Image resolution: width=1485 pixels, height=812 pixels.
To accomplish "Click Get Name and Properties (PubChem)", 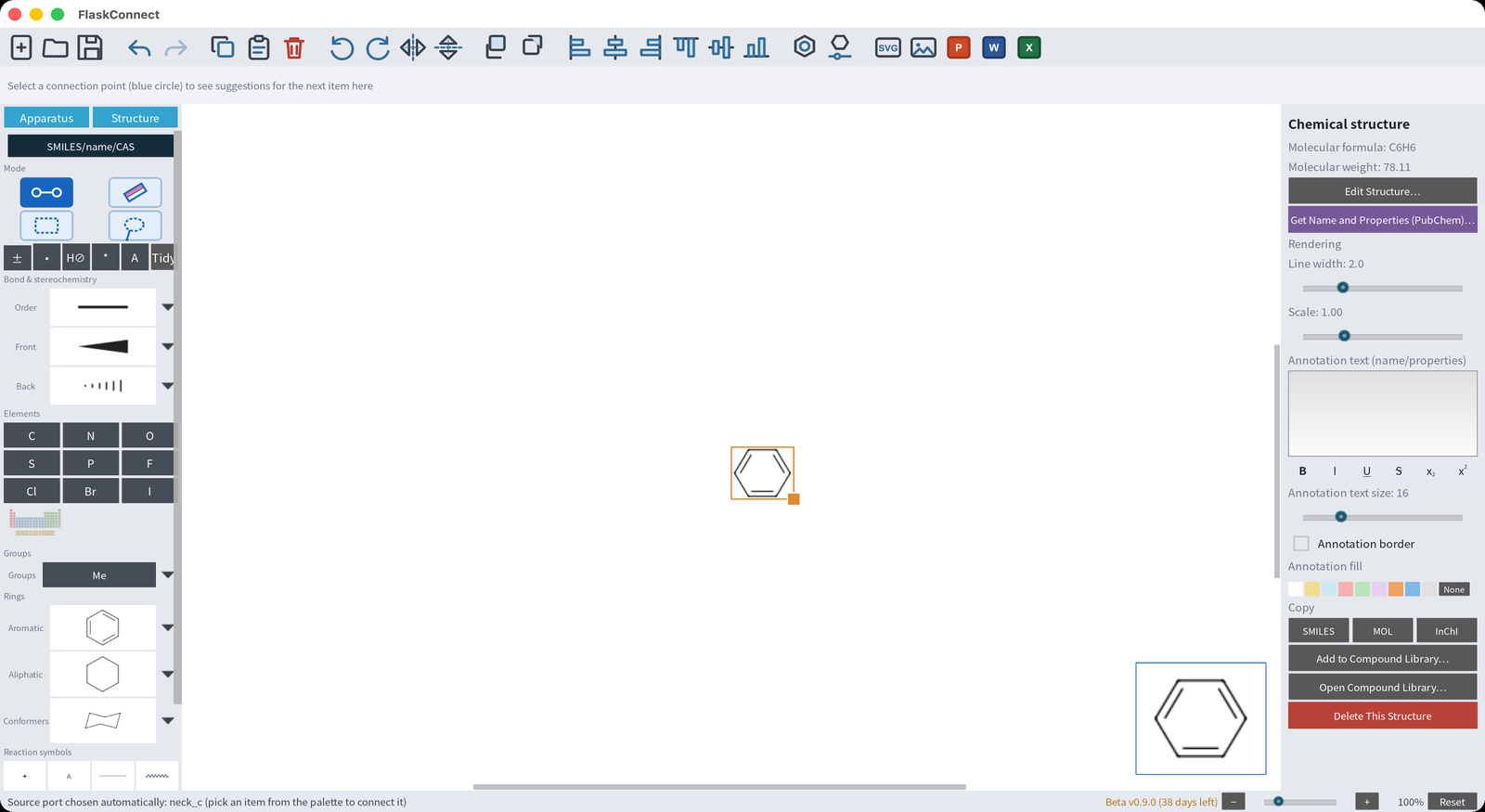I will click(x=1382, y=220).
